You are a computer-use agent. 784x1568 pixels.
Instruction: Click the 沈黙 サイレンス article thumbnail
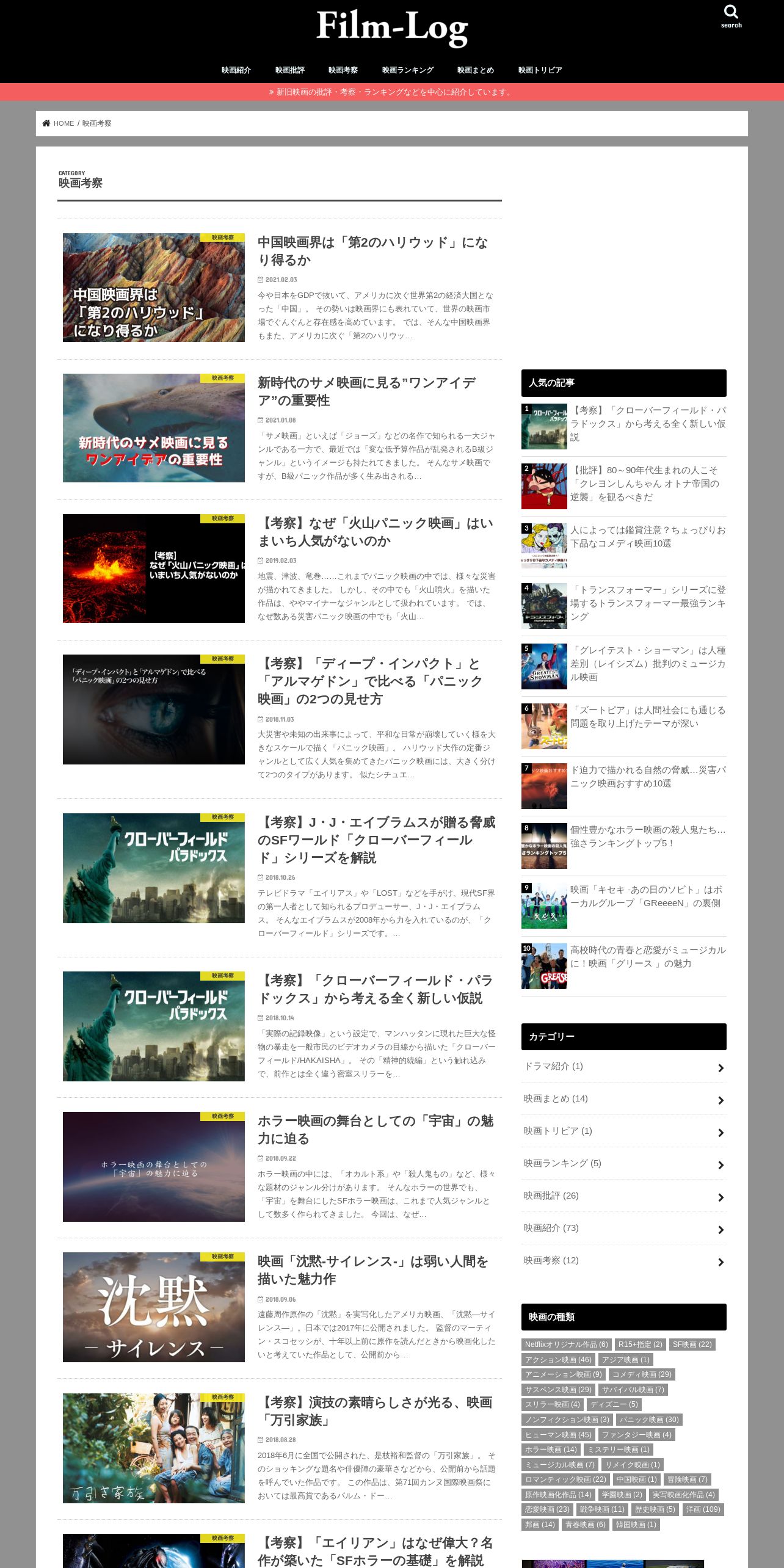(x=154, y=1307)
